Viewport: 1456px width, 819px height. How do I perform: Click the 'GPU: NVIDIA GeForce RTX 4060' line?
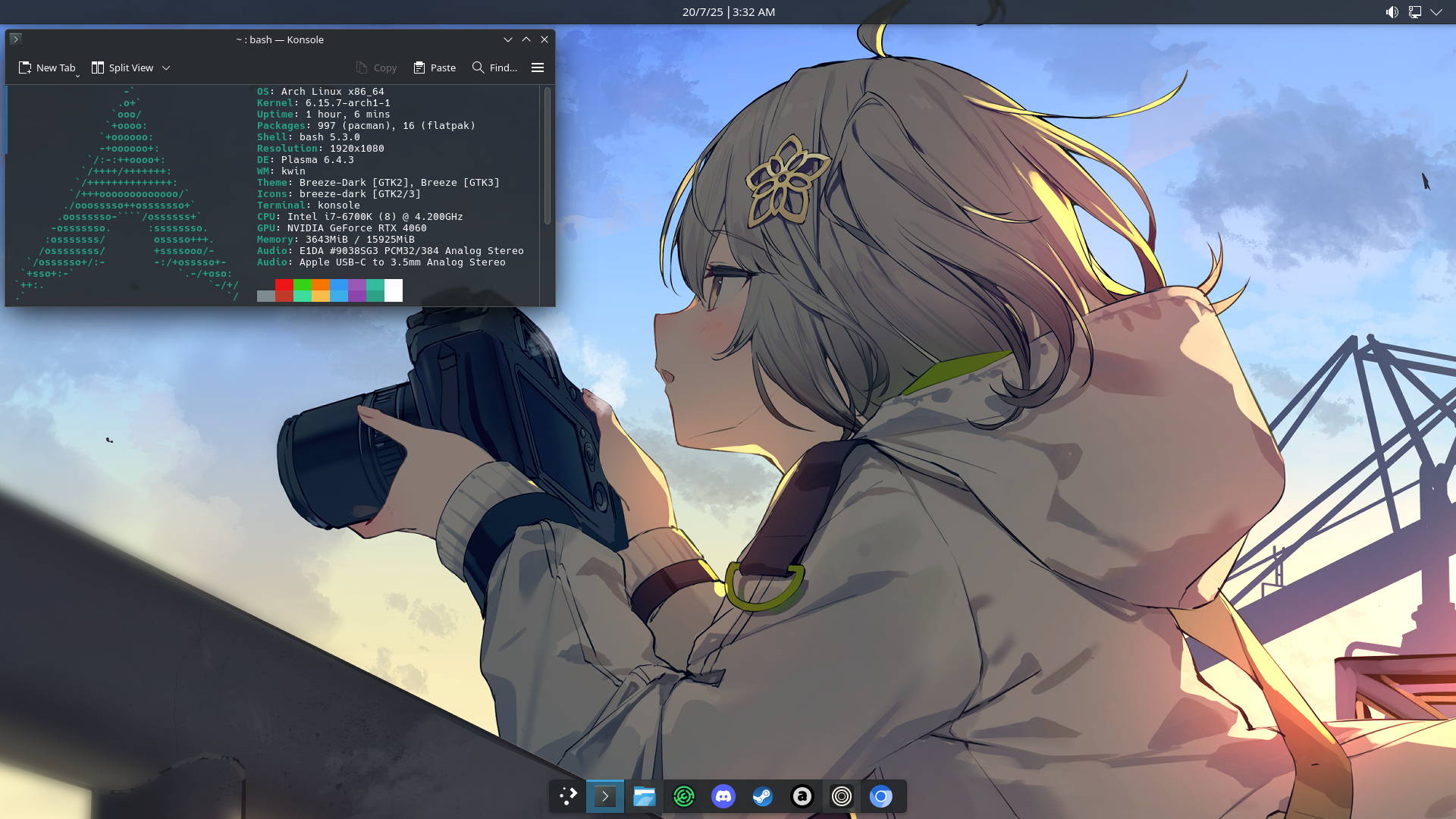pyautogui.click(x=342, y=227)
